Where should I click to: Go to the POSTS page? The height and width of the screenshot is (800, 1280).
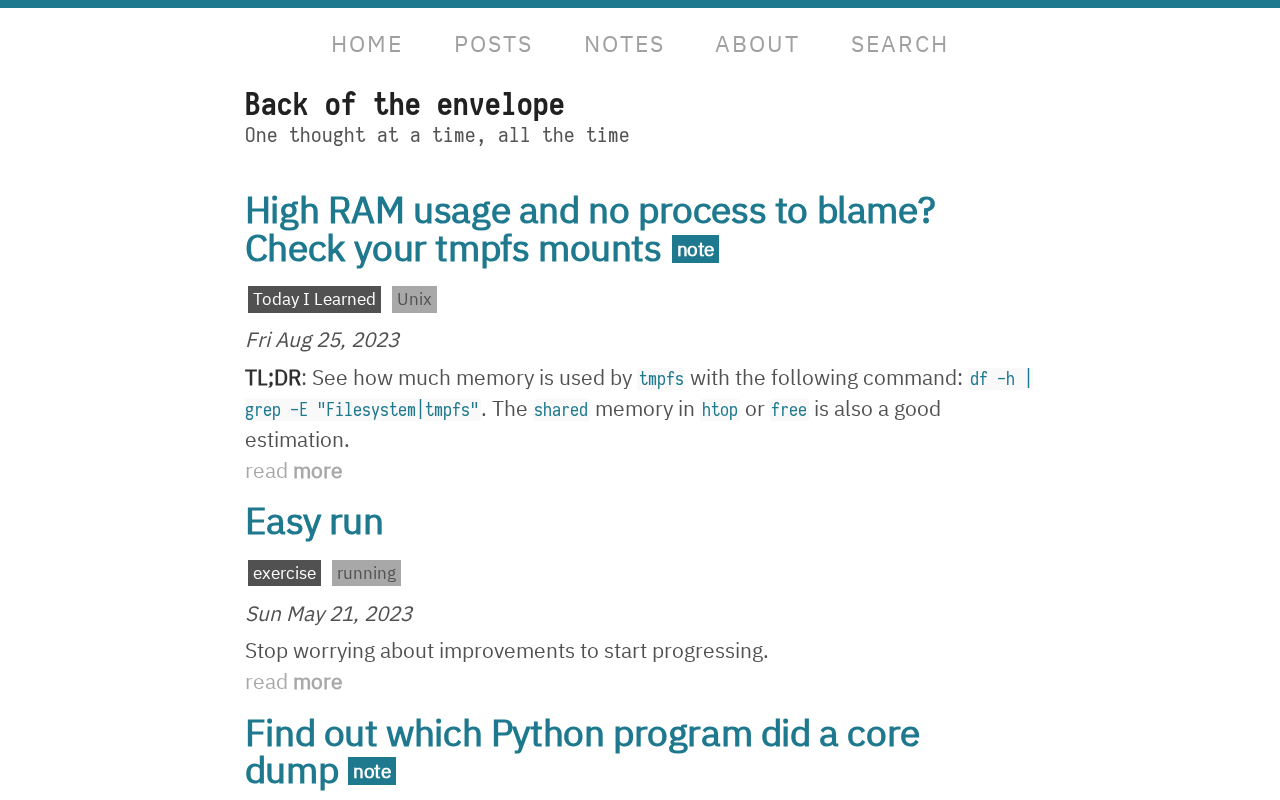click(x=493, y=44)
